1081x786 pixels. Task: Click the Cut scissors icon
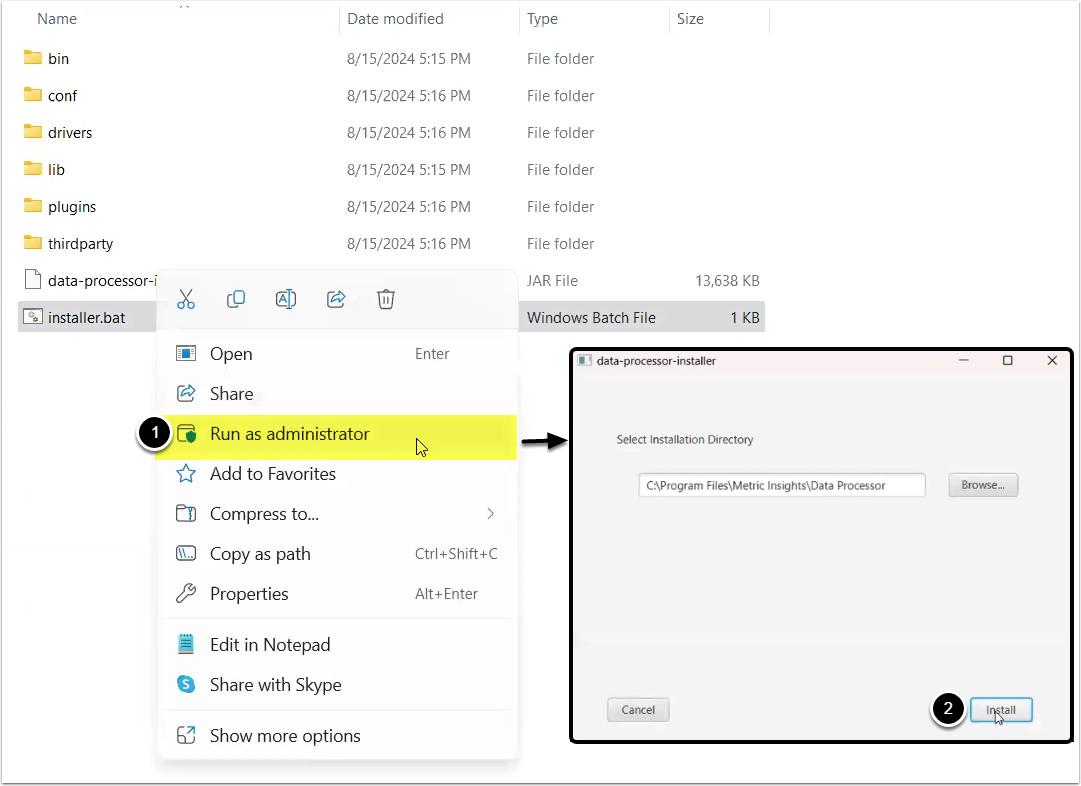186,299
